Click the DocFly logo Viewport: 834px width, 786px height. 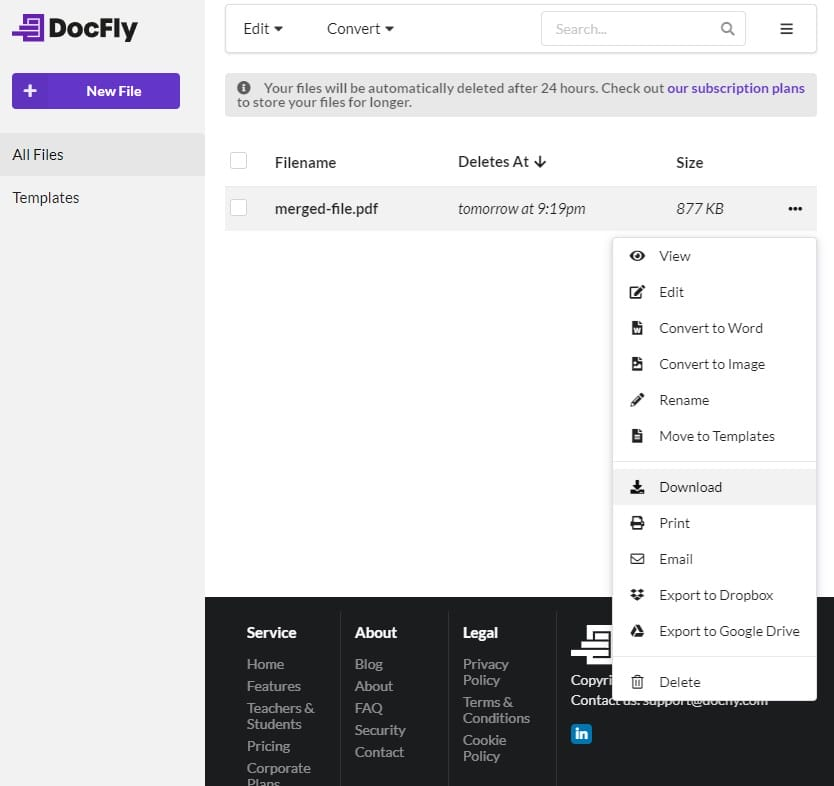coord(75,28)
